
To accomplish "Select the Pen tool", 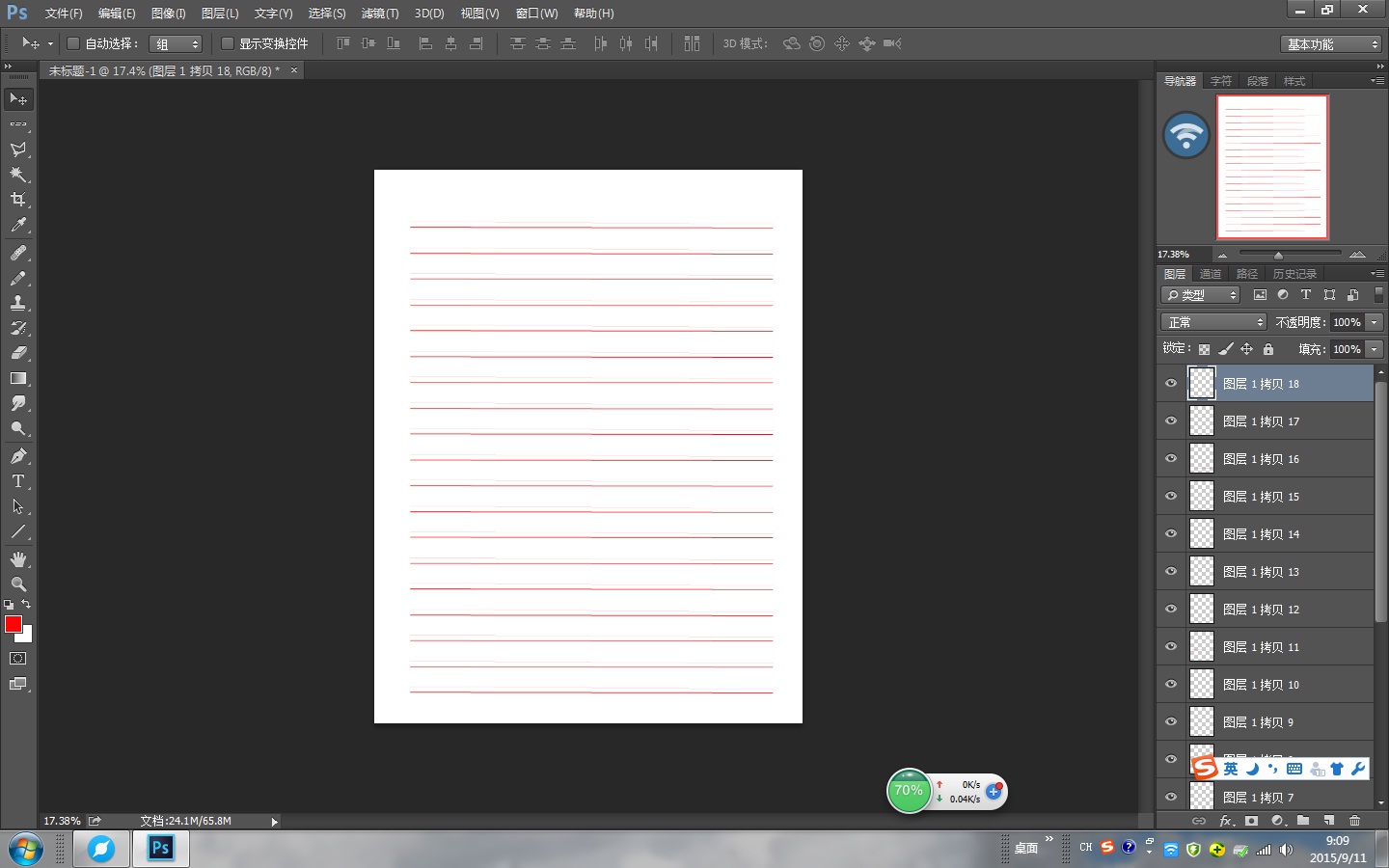I will 18,456.
